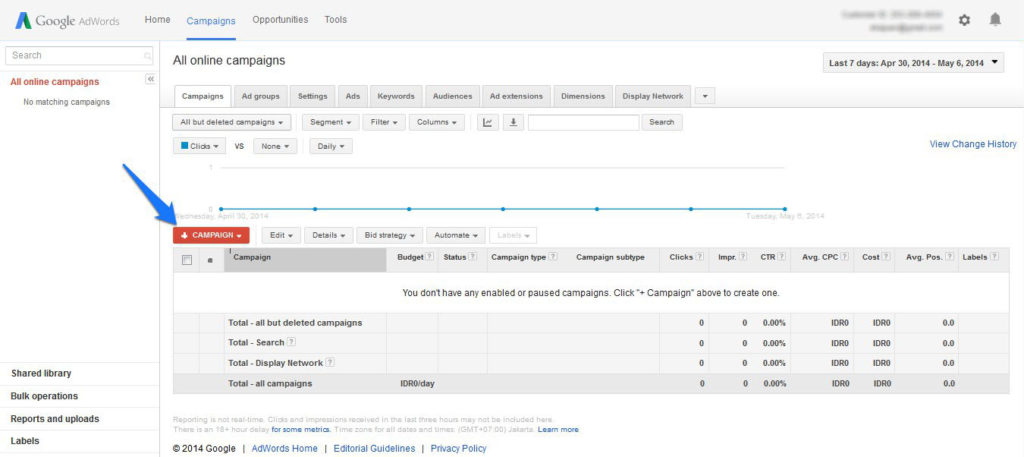
Task: Open the Columns dropdown
Action: [x=437, y=123]
